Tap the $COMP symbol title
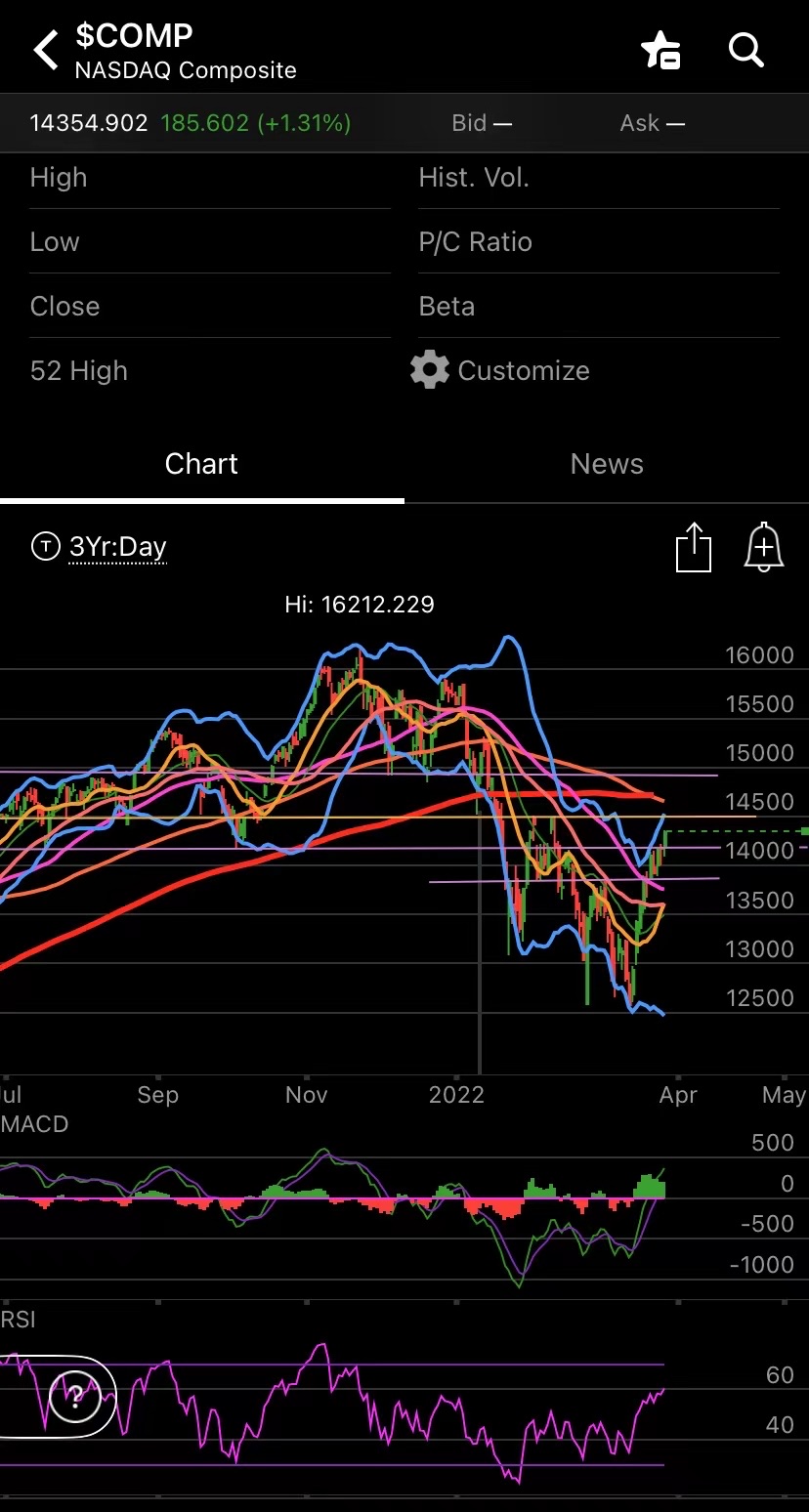Screen dimensions: 809x1512 134,36
